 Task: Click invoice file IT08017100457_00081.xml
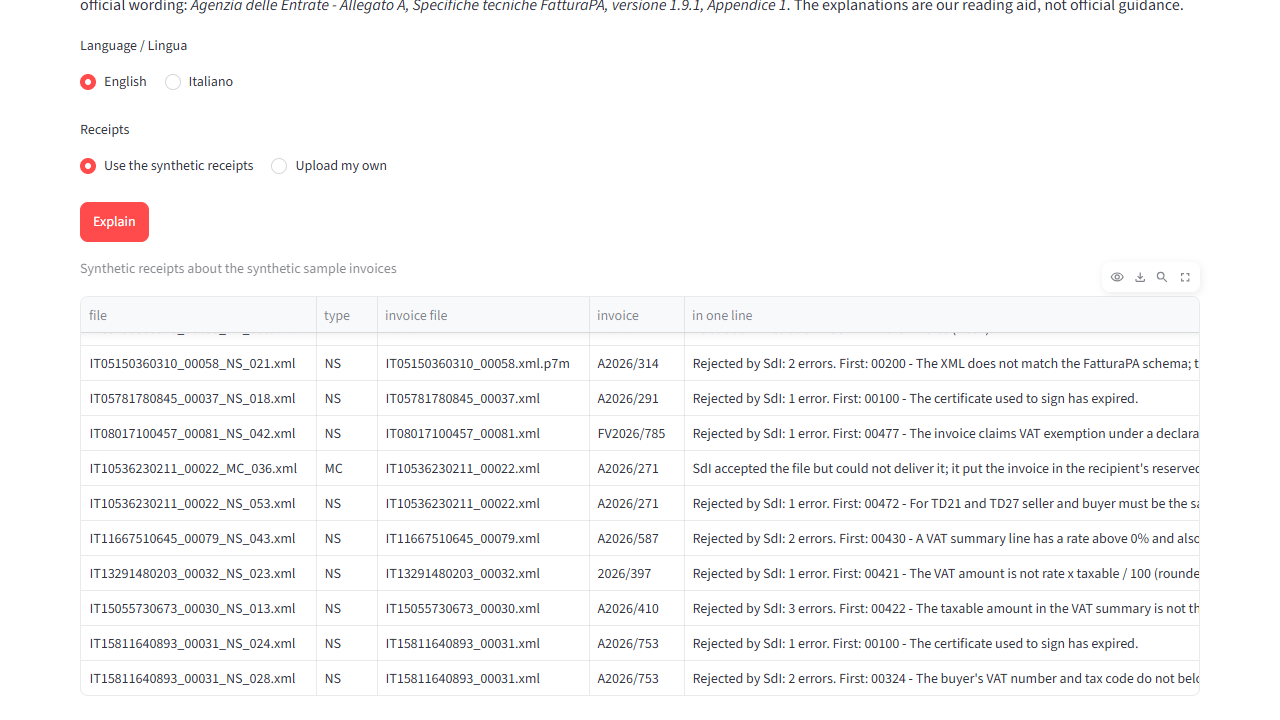pos(483,434)
